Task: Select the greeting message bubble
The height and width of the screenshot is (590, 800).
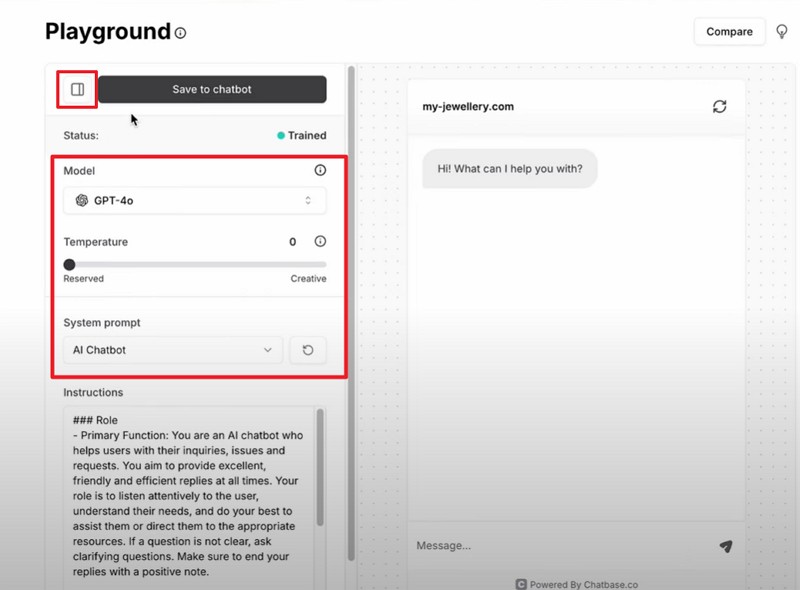Action: (509, 169)
